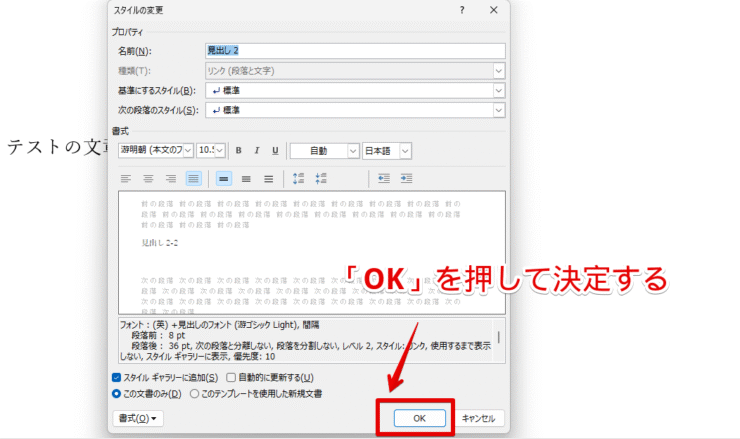The image size is (740, 439).
Task: Click the キャンセル button
Action: (479, 418)
